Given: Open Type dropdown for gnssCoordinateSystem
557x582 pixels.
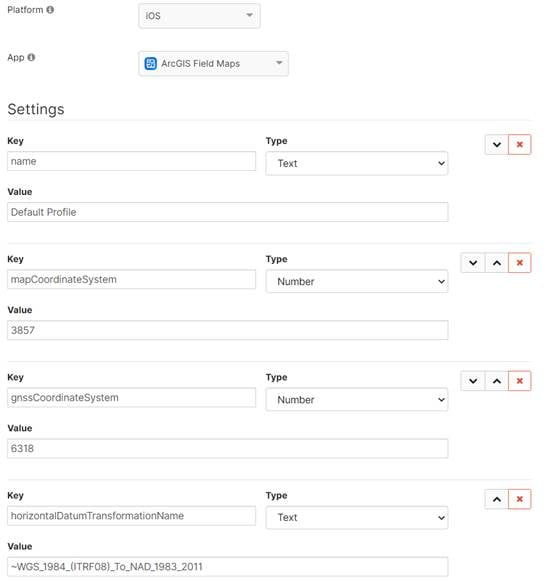Looking at the screenshot, I should [357, 400].
